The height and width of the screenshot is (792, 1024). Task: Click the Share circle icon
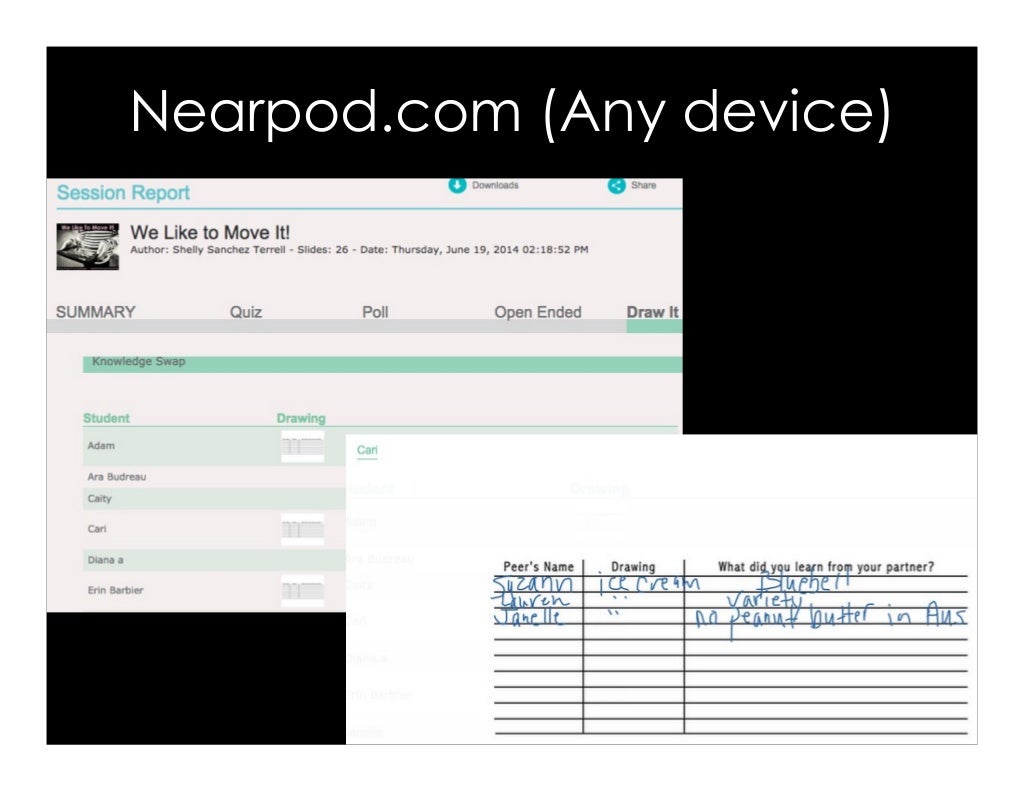(616, 185)
